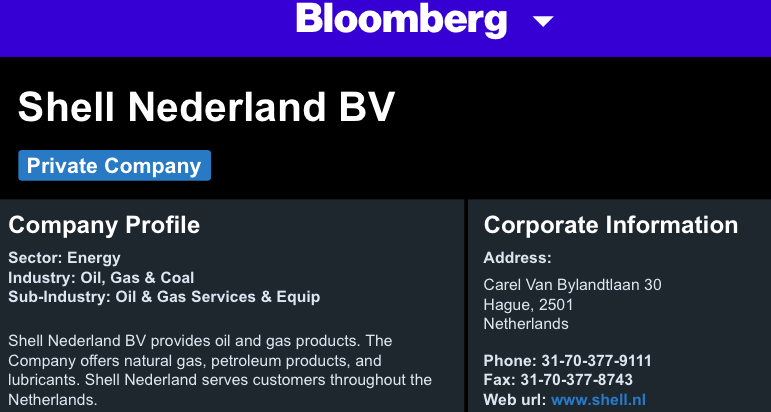This screenshot has height=412, width=771.
Task: Select the Company Profile heading
Action: 104,225
